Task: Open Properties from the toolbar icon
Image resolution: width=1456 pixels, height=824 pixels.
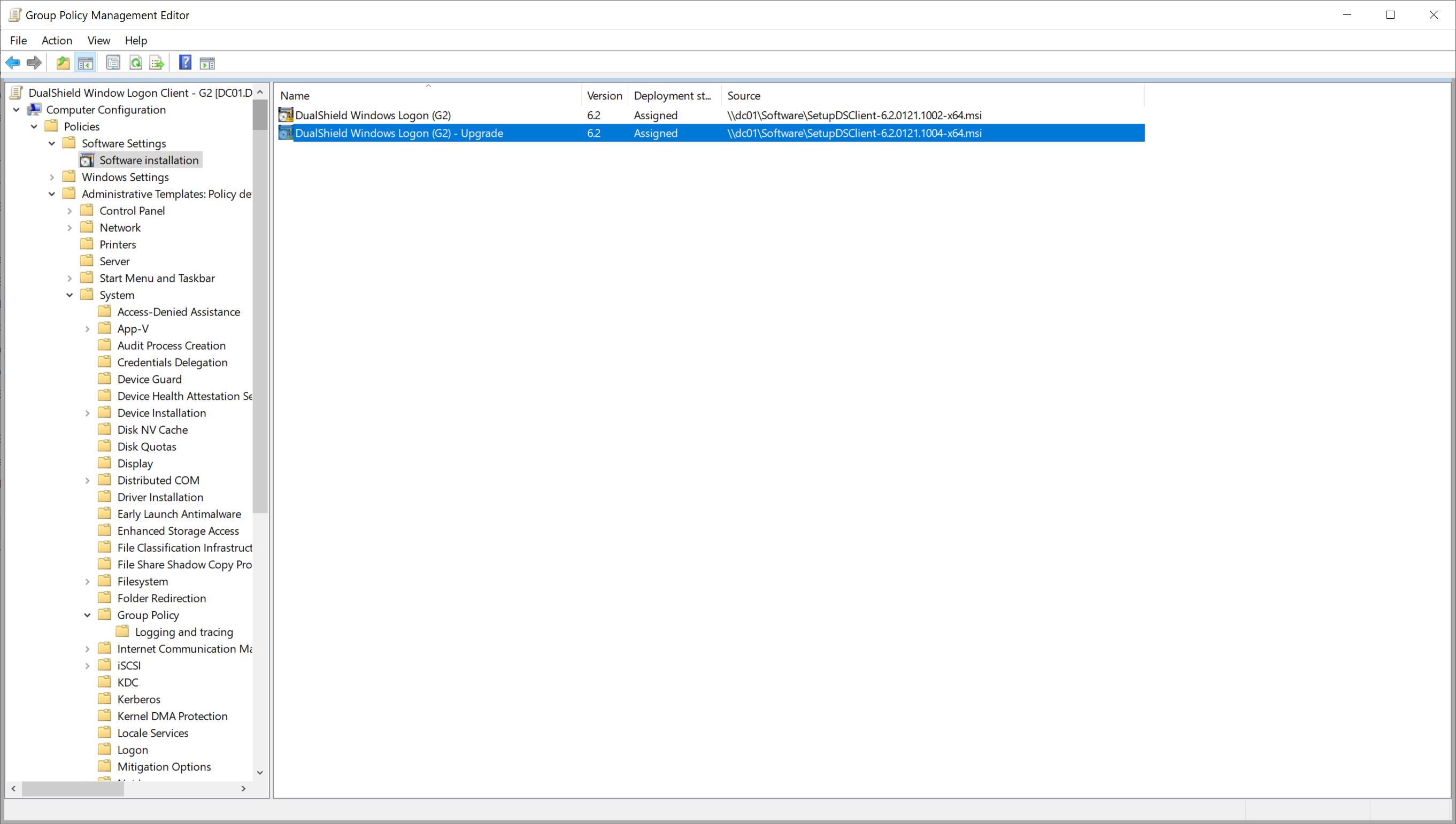Action: click(x=113, y=63)
